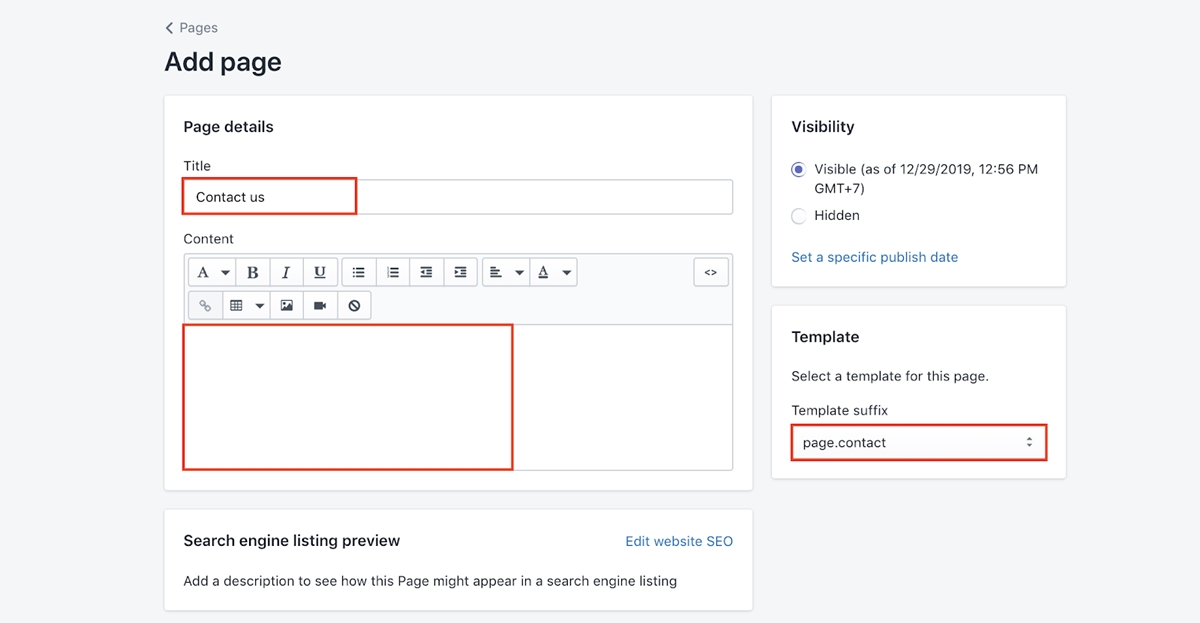Insert a bulleted list

coord(359,272)
